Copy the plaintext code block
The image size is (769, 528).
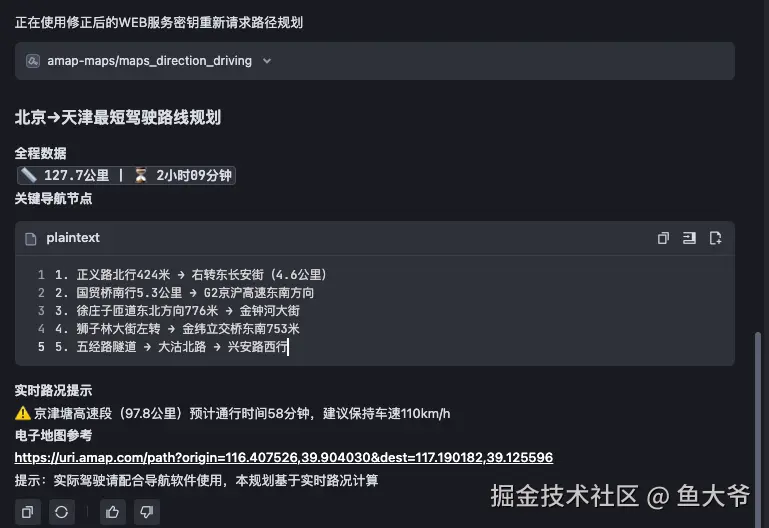click(663, 238)
